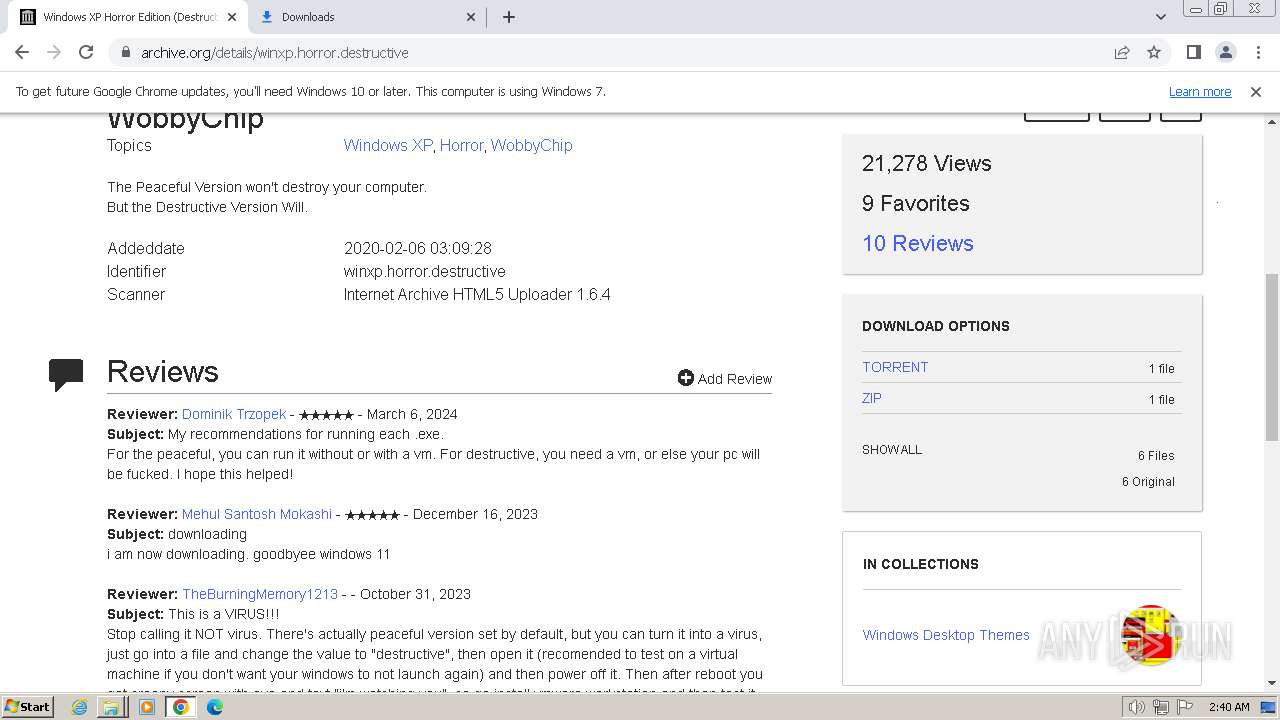This screenshot has width=1280, height=720.
Task: Open a new browser tab
Action: 508,17
